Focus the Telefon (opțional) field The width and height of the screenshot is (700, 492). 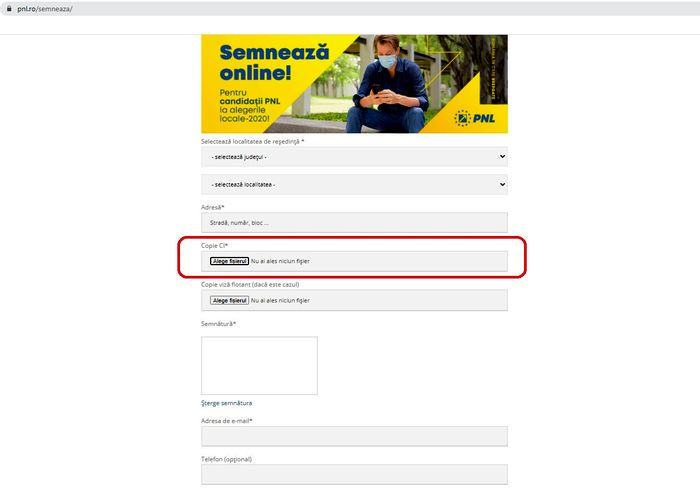[x=354, y=474]
